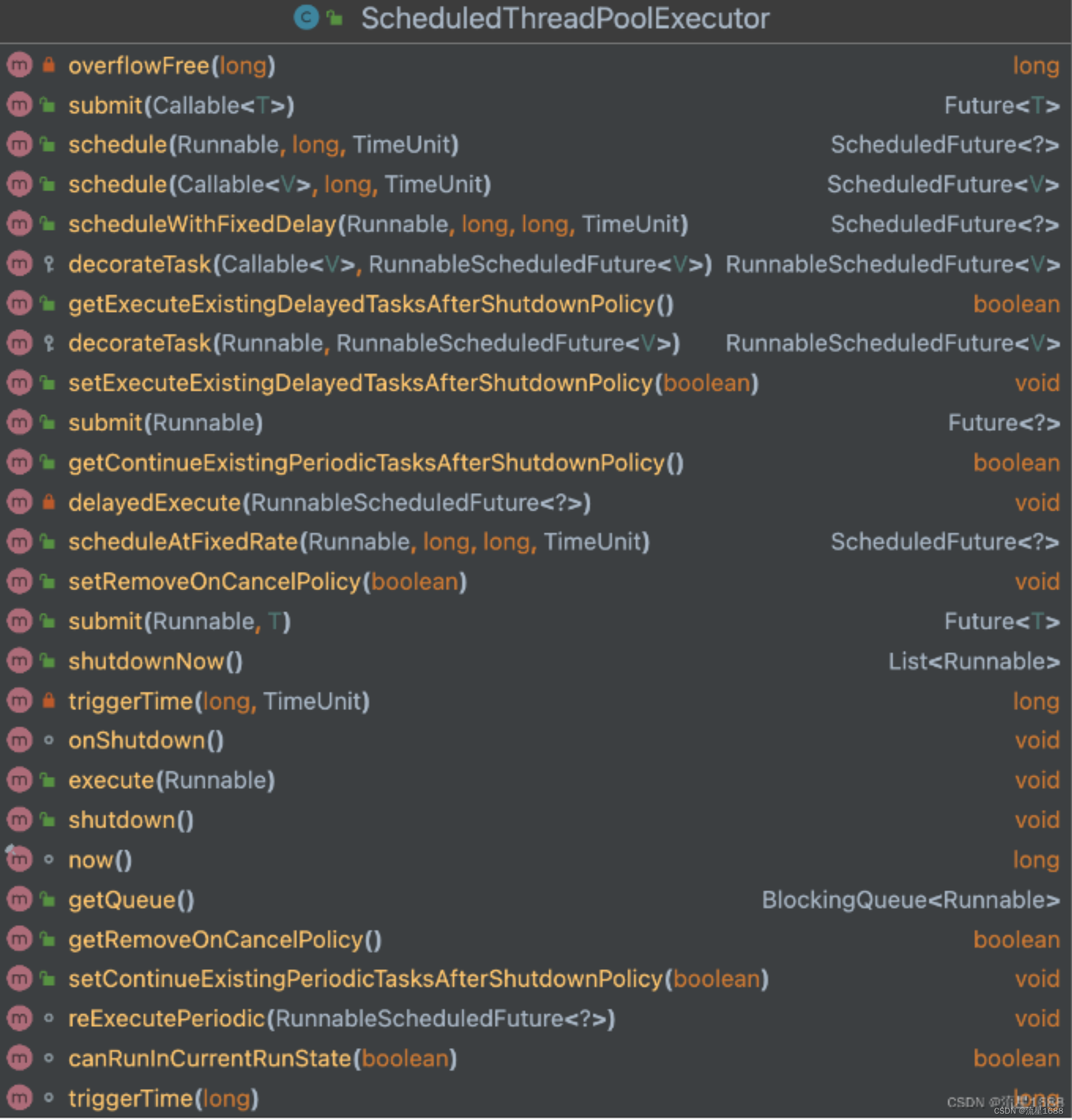Select the ScheduledThreadPoolExecutor class title
Viewport: 1072px width, 1120px height.
tap(565, 18)
